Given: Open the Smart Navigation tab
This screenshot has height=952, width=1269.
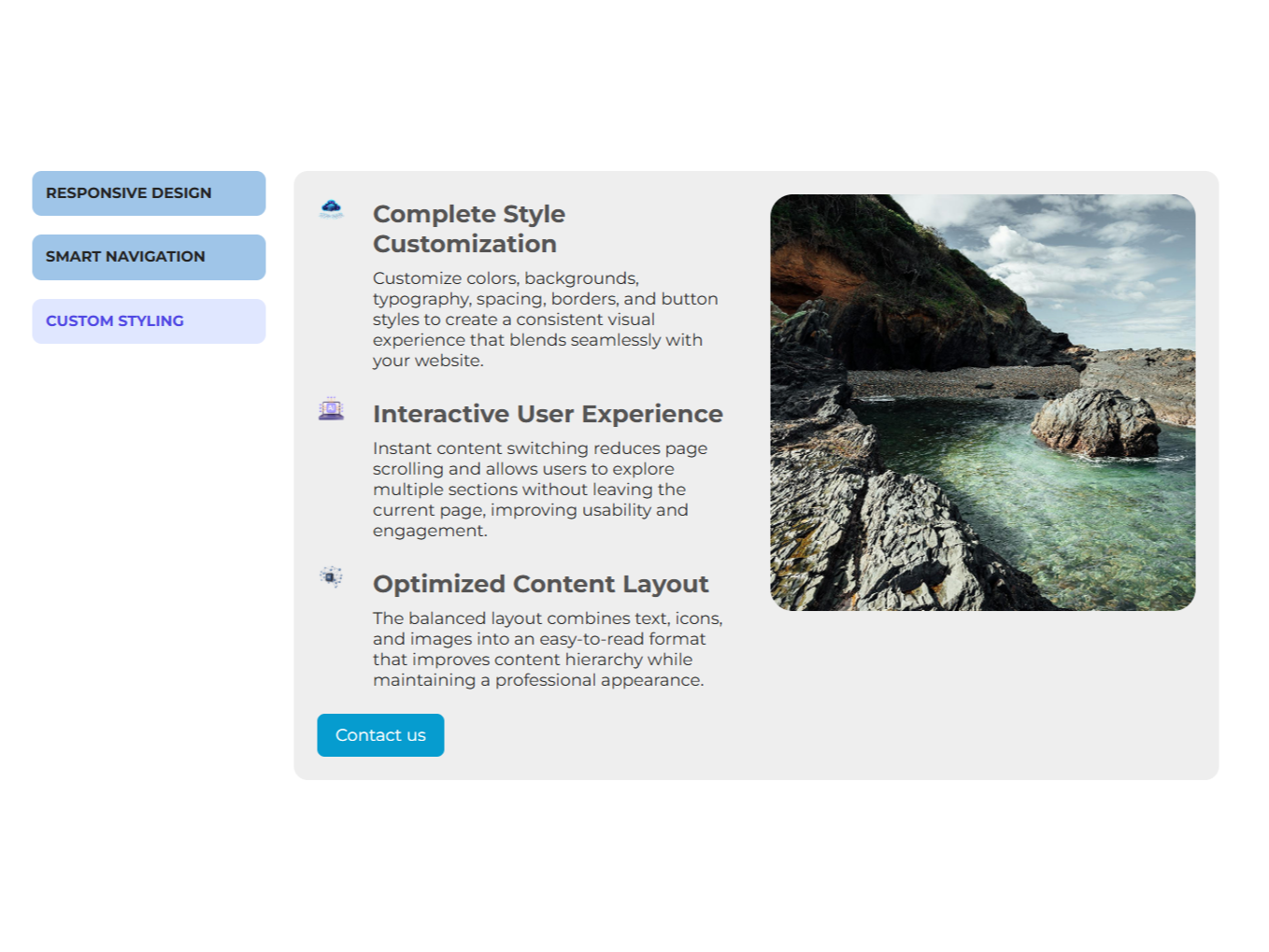Looking at the screenshot, I should pos(149,257).
